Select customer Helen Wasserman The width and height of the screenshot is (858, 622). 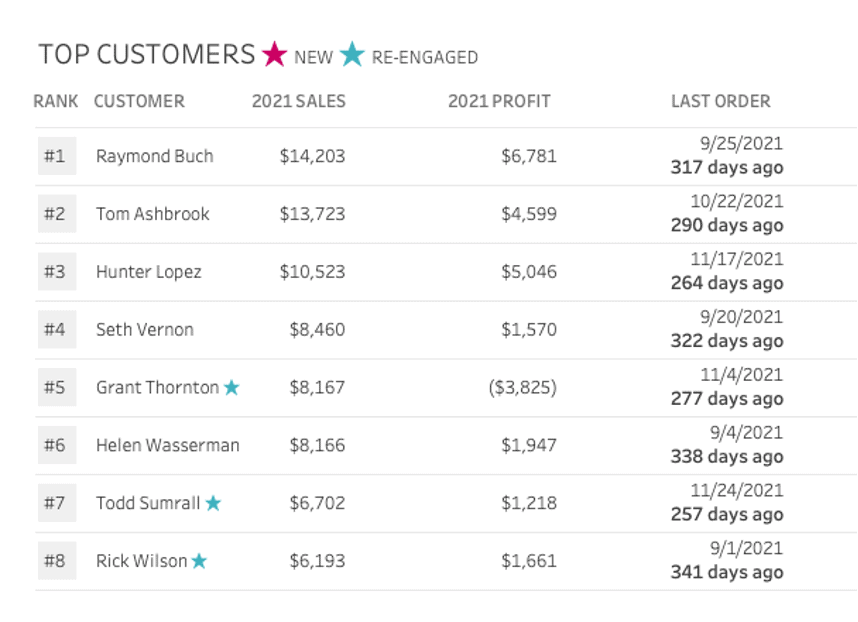167,446
